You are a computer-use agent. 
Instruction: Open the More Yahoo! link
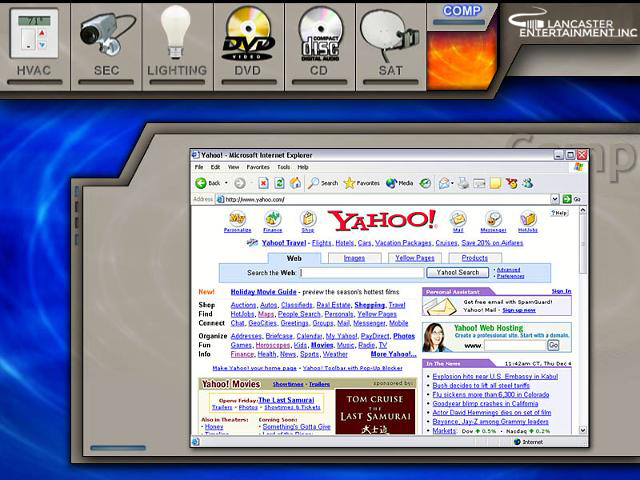tap(393, 354)
